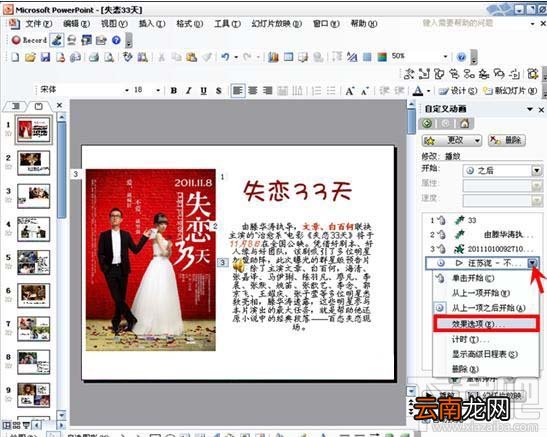Viewport: 547px width, 437px height.
Task: Select align right text alignment
Action: [268, 91]
